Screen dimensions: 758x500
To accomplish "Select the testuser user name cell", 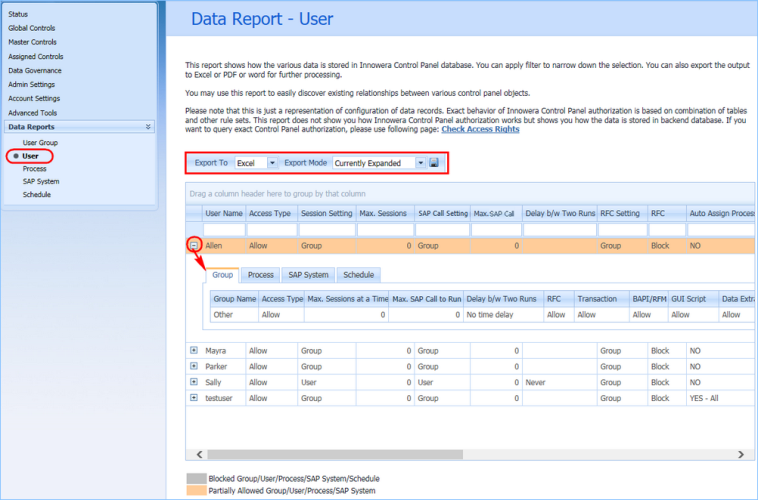I will (224, 398).
